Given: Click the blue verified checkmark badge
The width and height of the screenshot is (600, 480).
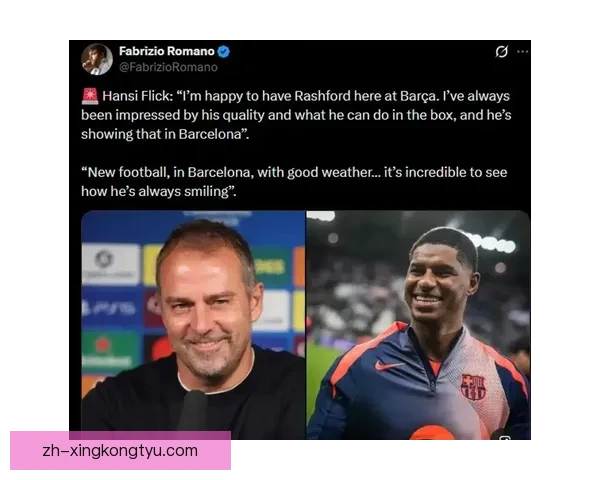Looking at the screenshot, I should [x=223, y=51].
